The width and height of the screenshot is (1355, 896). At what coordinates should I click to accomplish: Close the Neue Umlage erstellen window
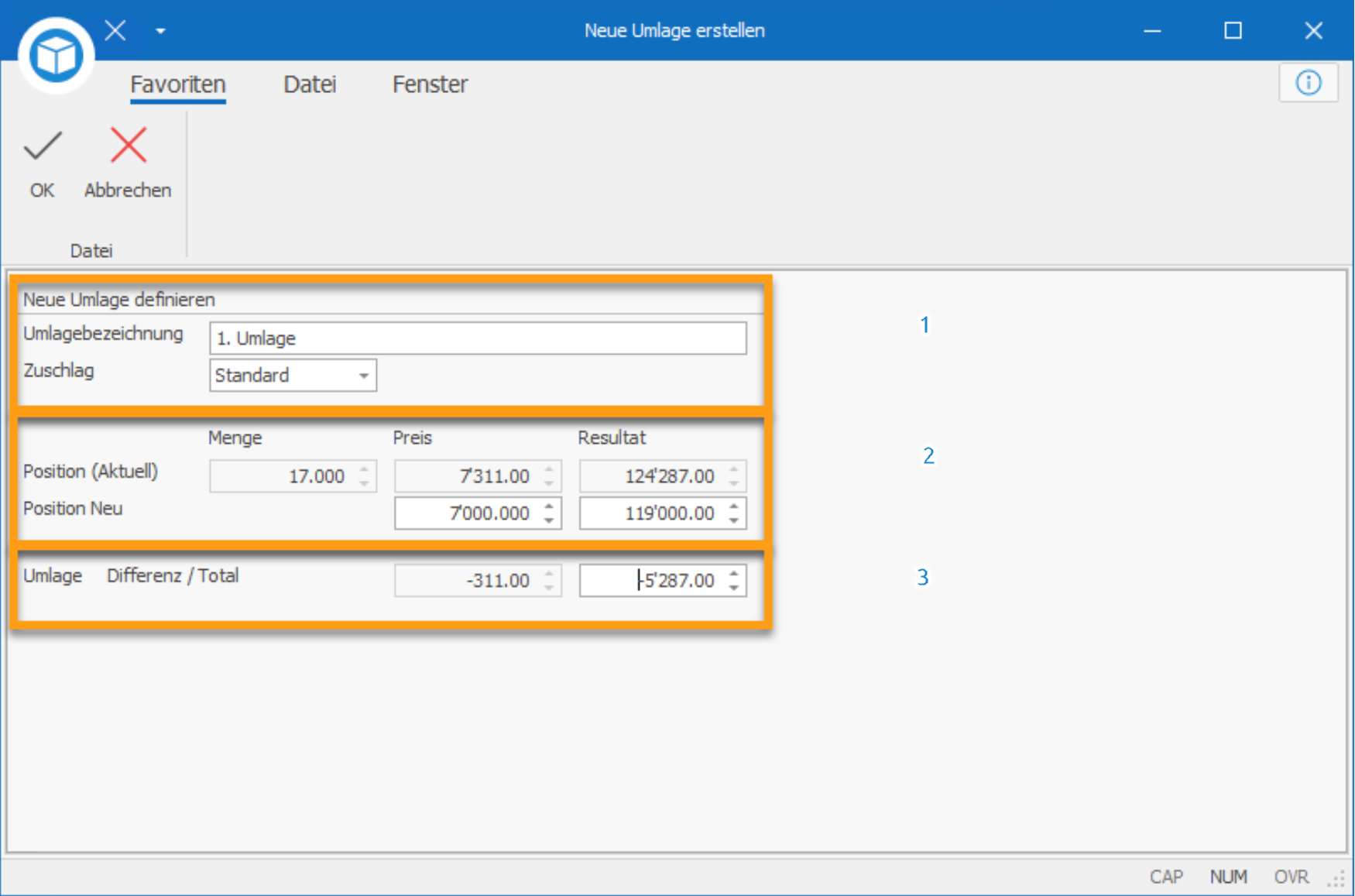1313,31
